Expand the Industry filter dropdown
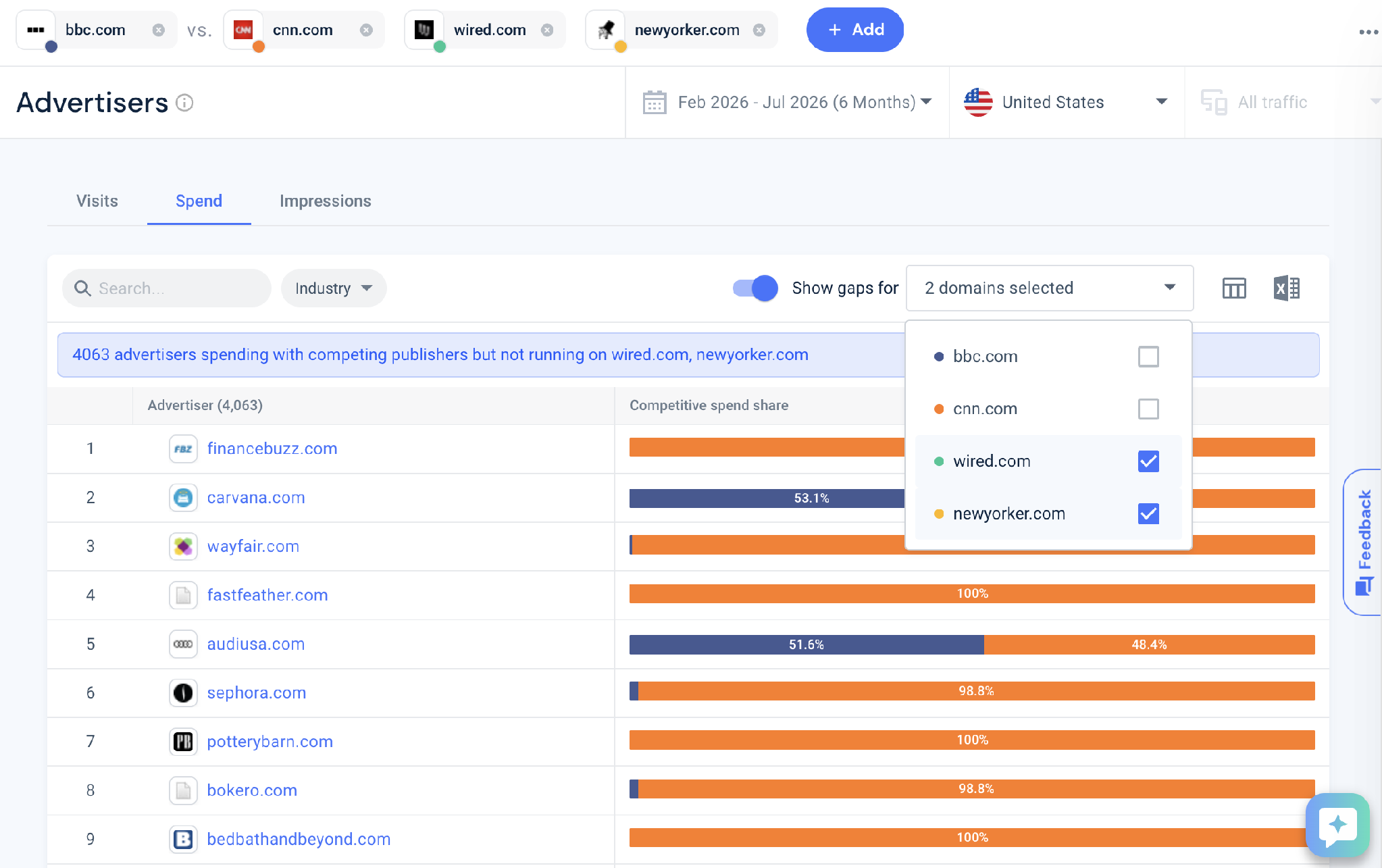The image size is (1382, 868). pos(334,288)
